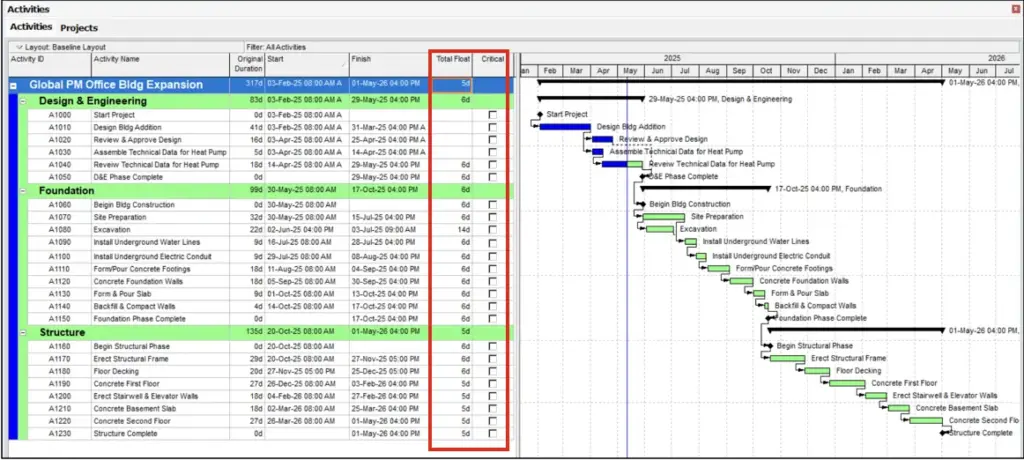Switch to the Projects tab
This screenshot has width=1024, height=460.
point(79,28)
